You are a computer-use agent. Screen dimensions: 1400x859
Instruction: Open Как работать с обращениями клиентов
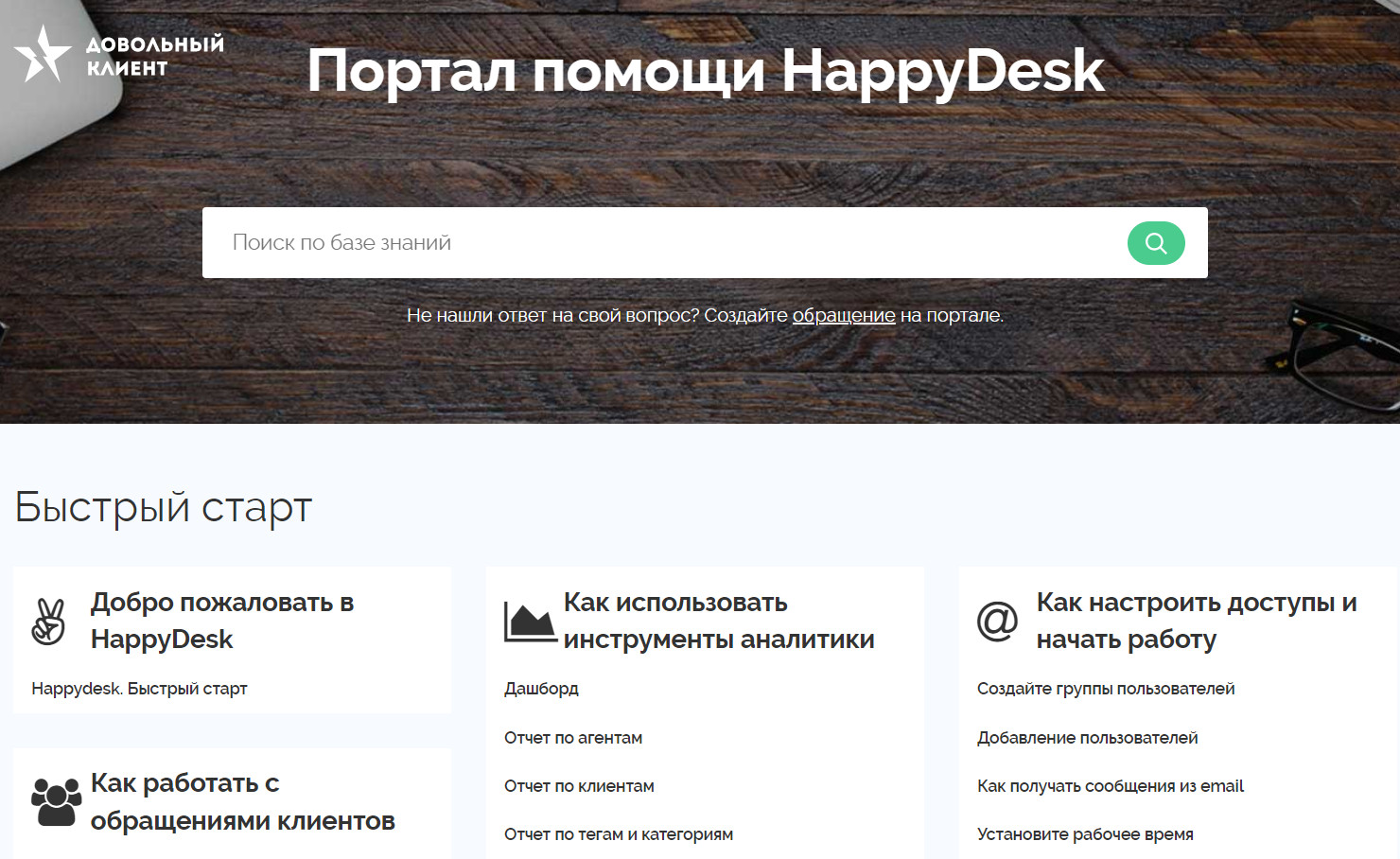tap(243, 802)
